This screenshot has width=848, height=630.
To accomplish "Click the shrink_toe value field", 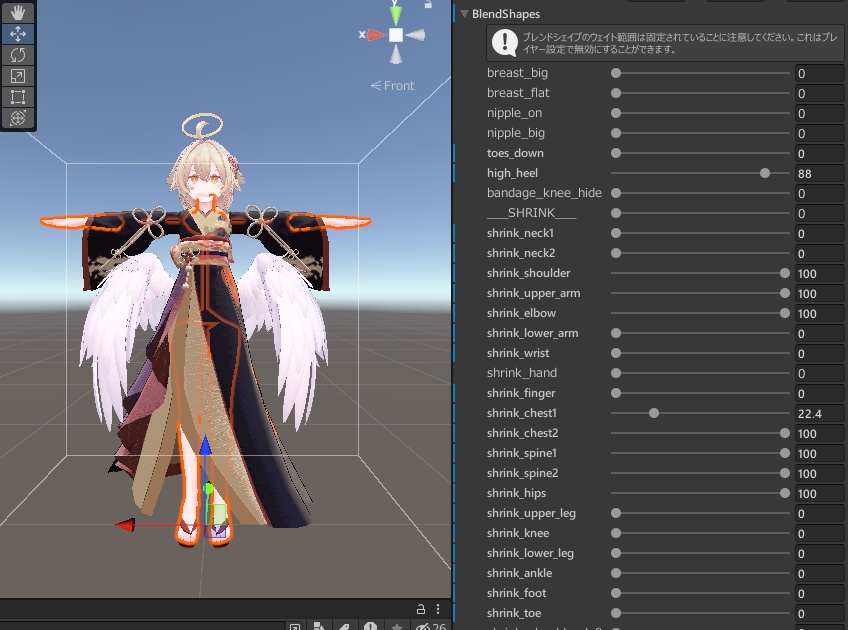I will [x=819, y=614].
